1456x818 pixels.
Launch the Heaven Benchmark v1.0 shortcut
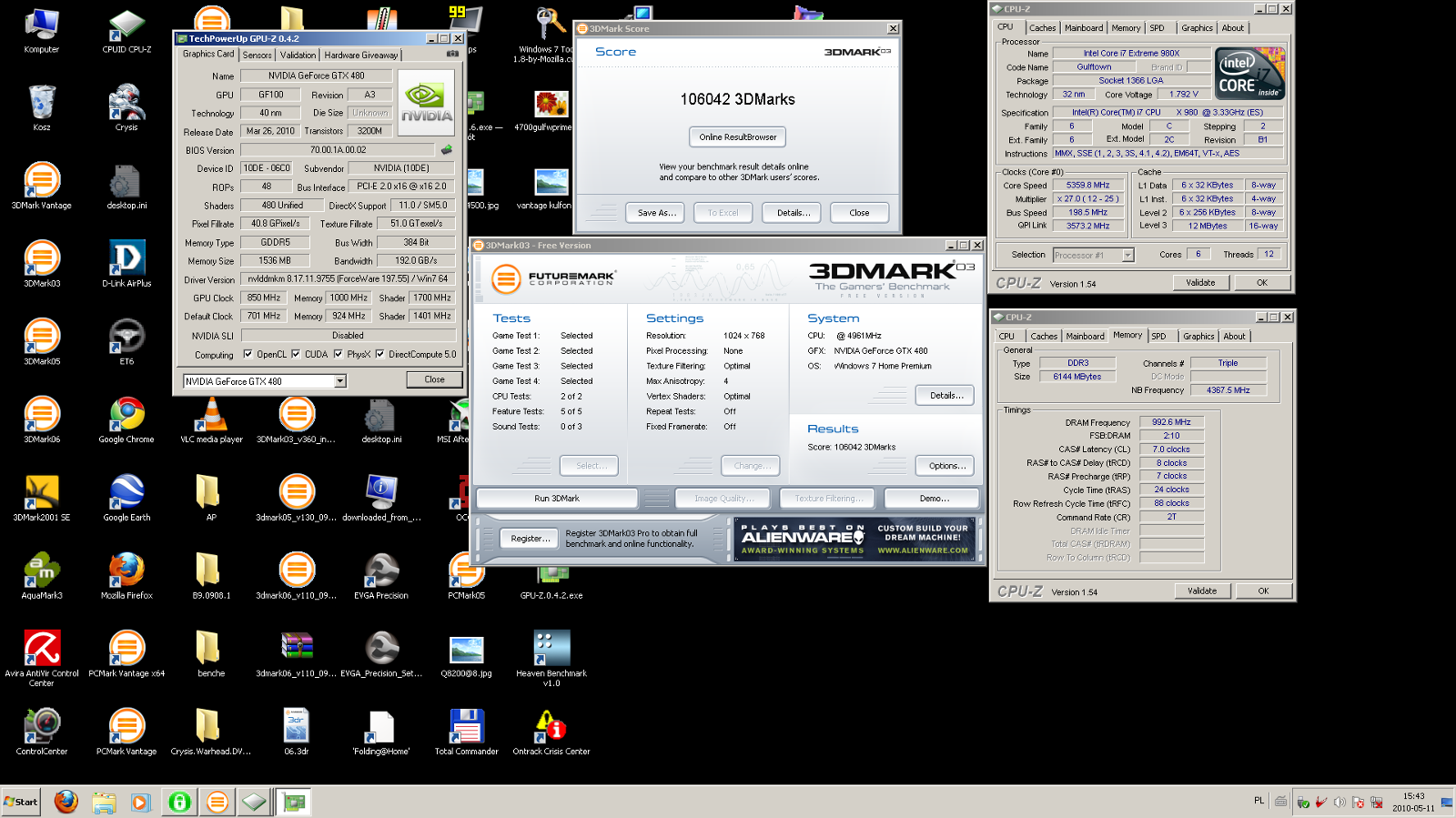(551, 658)
